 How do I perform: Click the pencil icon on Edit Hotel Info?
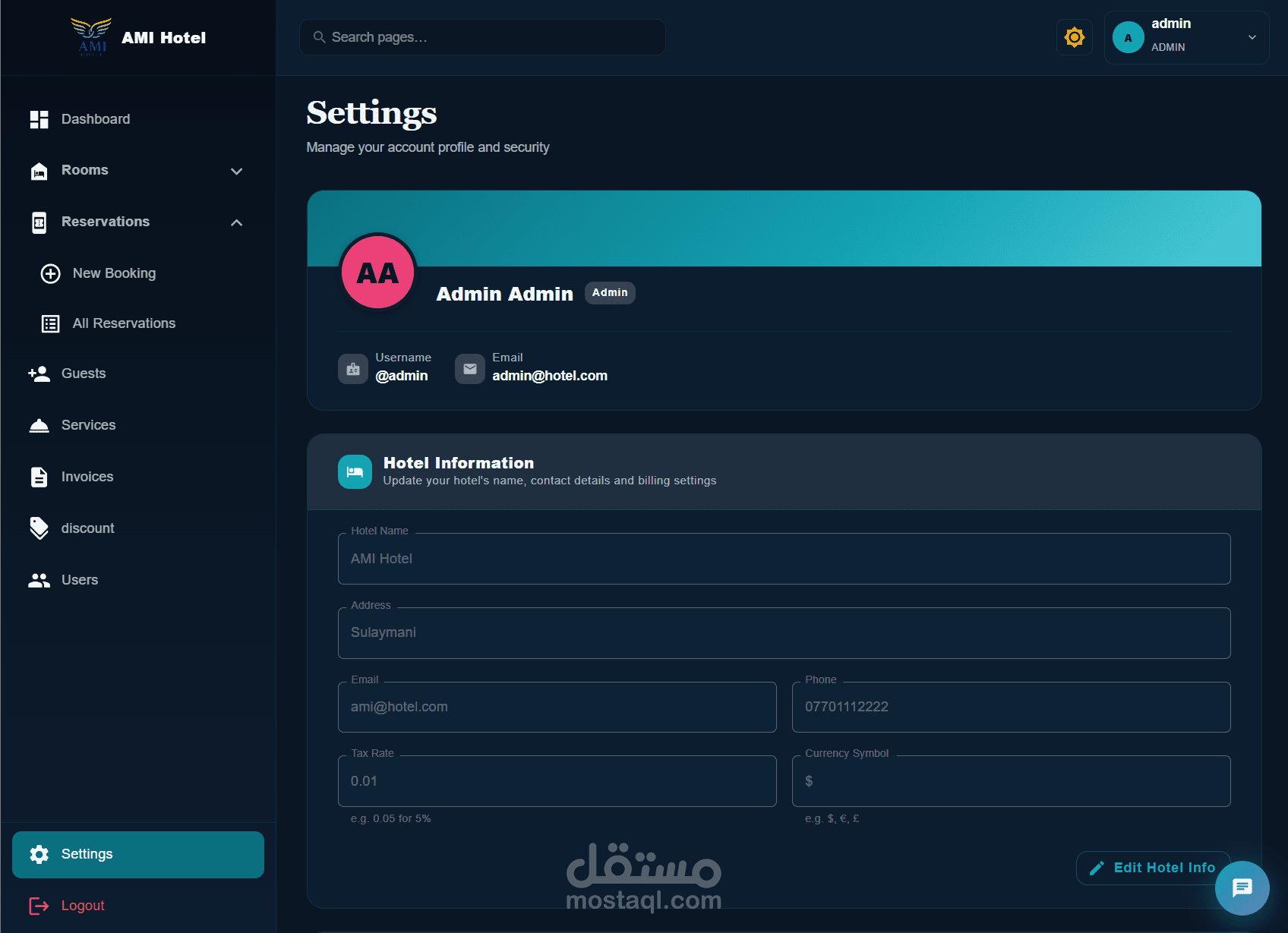(x=1097, y=868)
